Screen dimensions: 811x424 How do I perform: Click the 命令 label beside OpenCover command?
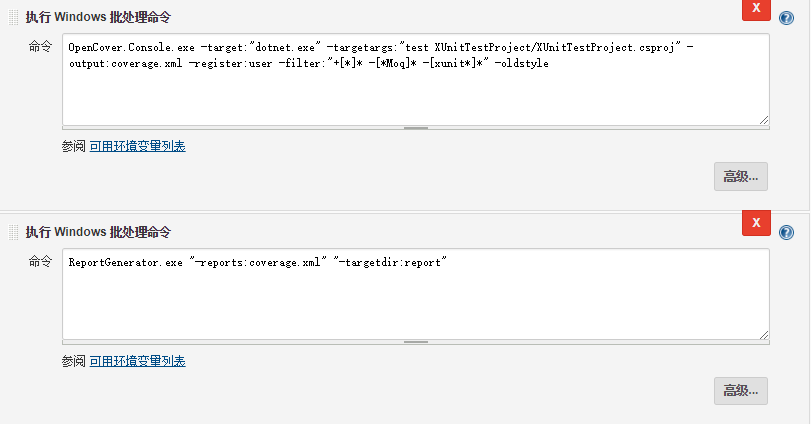(40, 46)
